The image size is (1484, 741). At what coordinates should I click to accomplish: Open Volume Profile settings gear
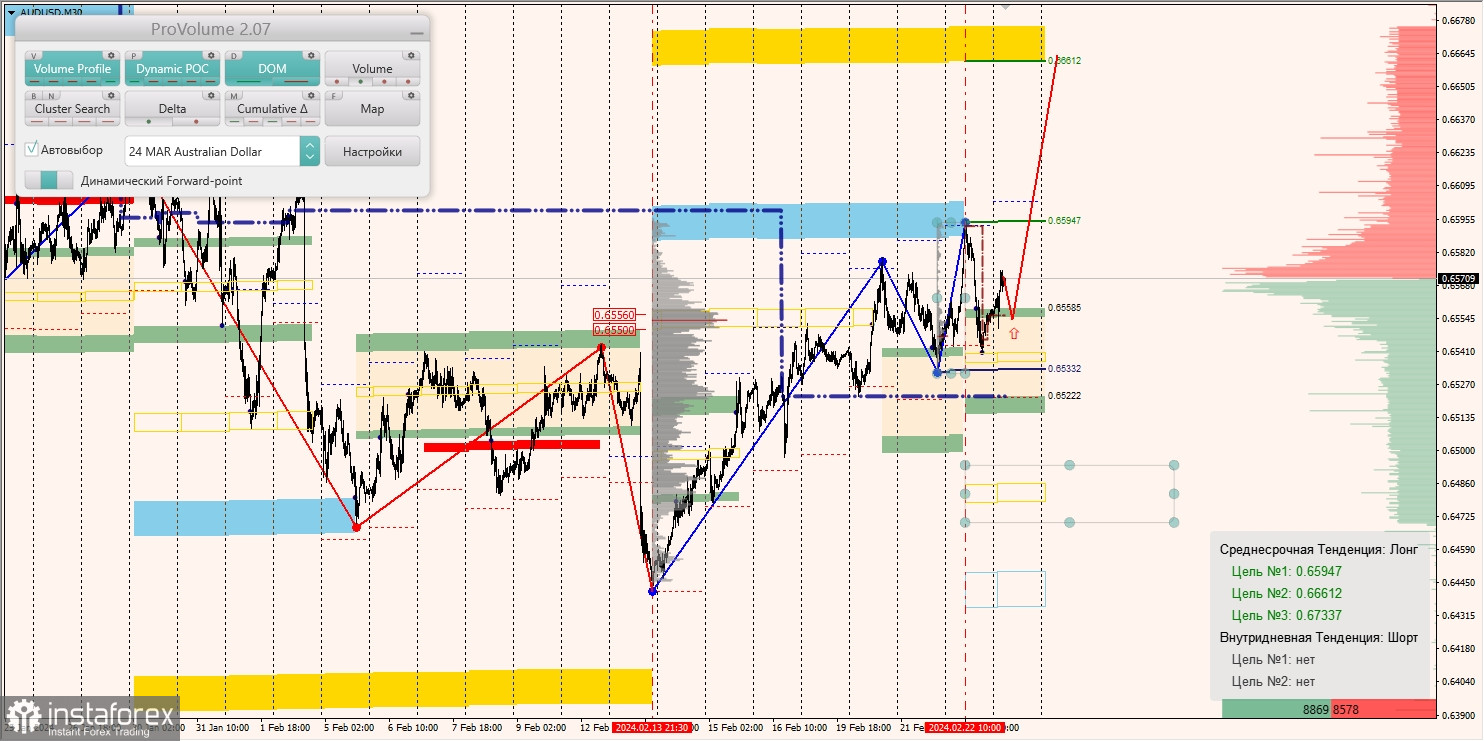pyautogui.click(x=112, y=56)
